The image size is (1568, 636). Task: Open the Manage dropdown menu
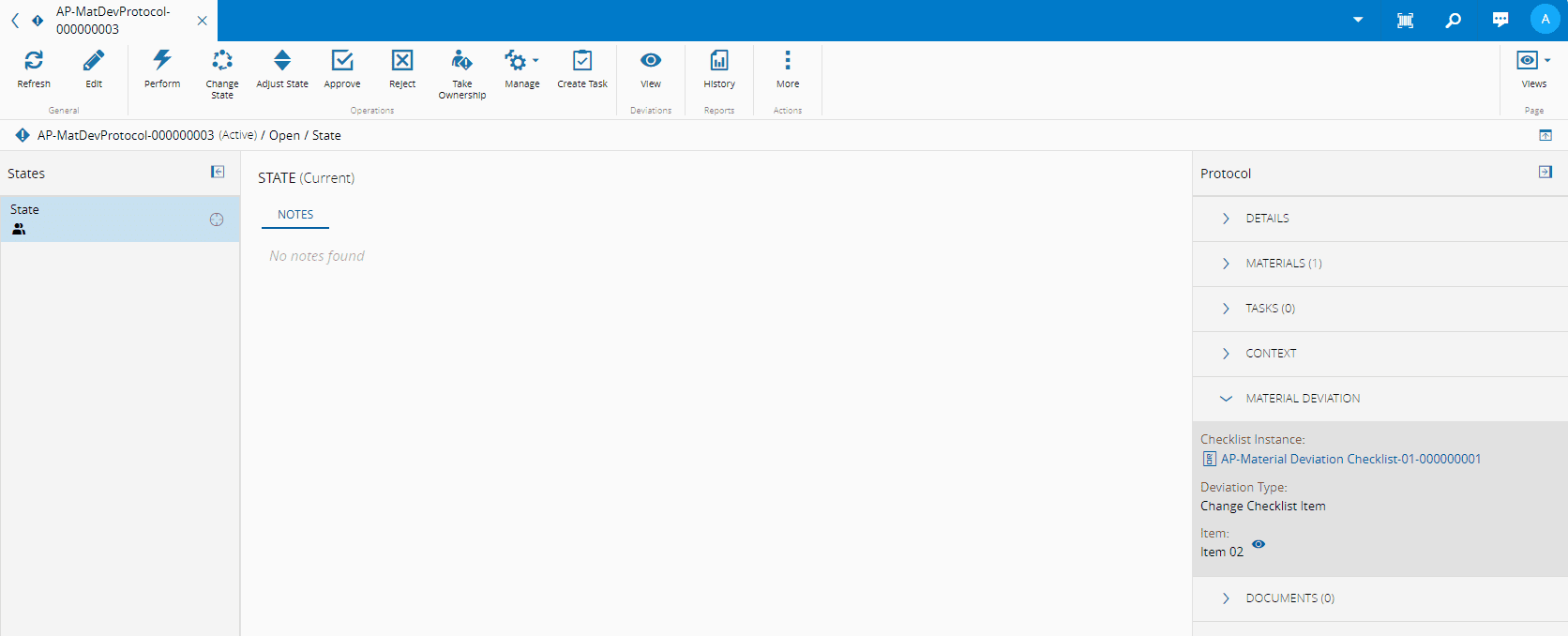coord(521,62)
